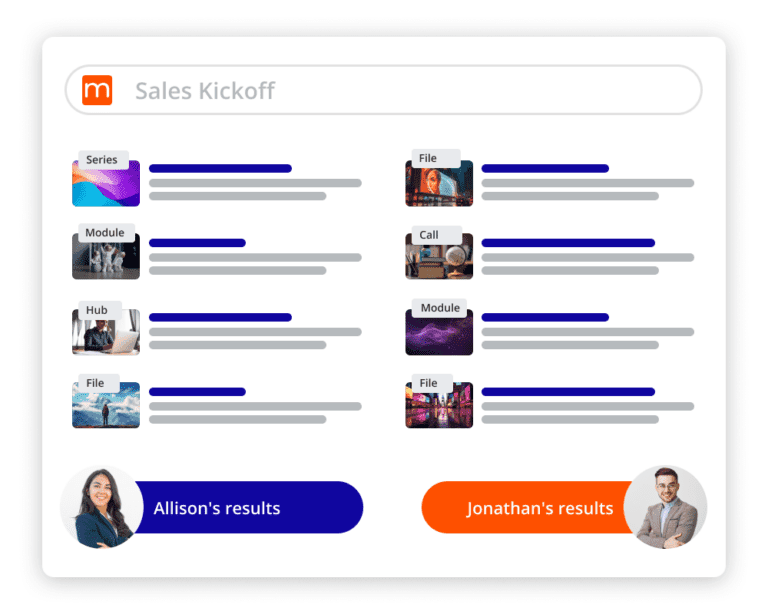768x614 pixels.
Task: Click the Hub result title link
Action: point(220,317)
